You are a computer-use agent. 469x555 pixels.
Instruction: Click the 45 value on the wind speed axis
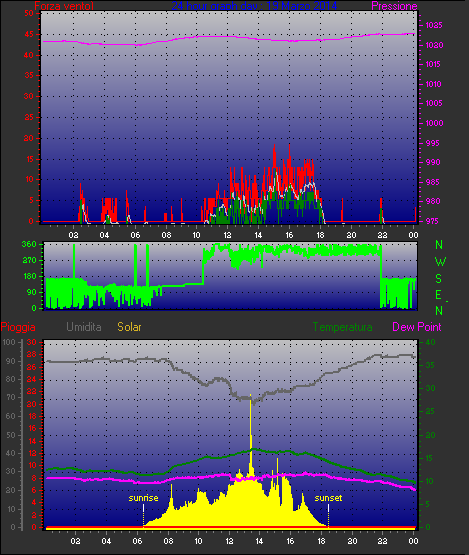pyautogui.click(x=29, y=34)
